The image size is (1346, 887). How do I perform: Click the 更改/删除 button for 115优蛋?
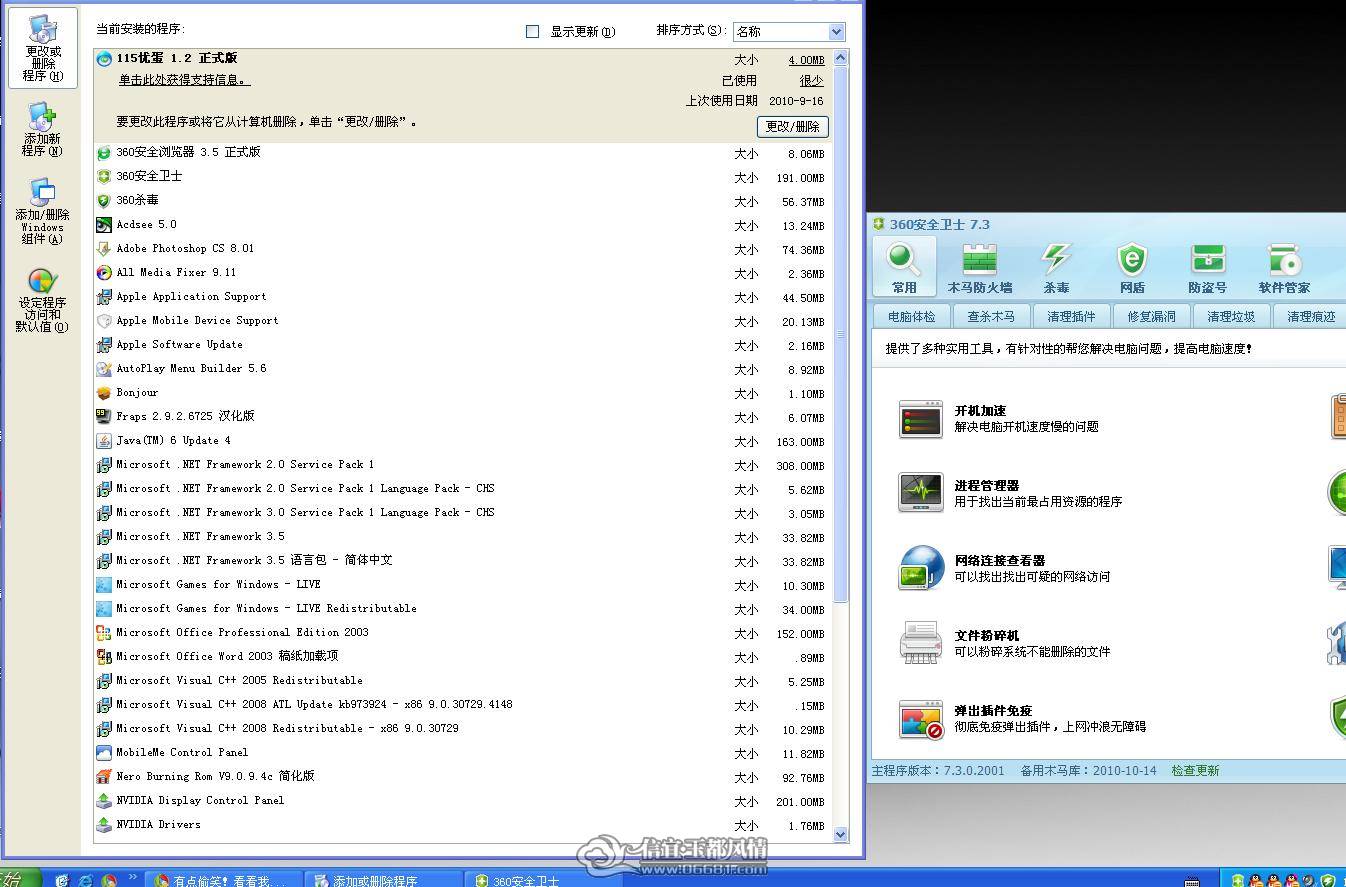pyautogui.click(x=792, y=127)
